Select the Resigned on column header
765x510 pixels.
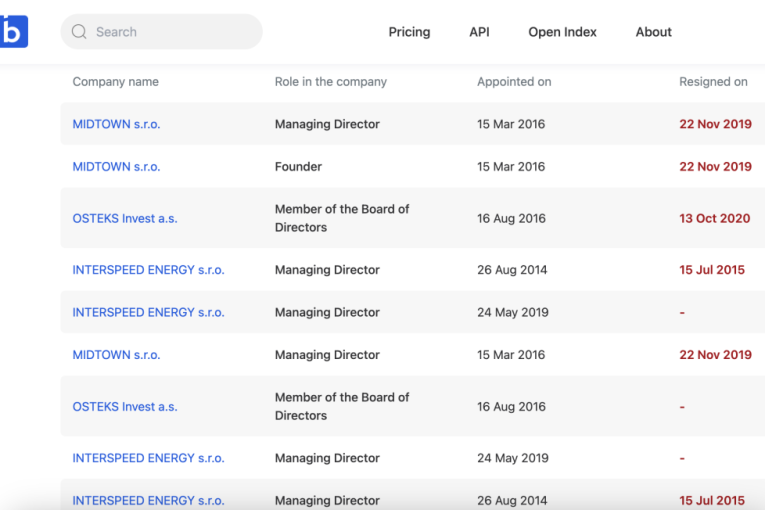click(713, 82)
